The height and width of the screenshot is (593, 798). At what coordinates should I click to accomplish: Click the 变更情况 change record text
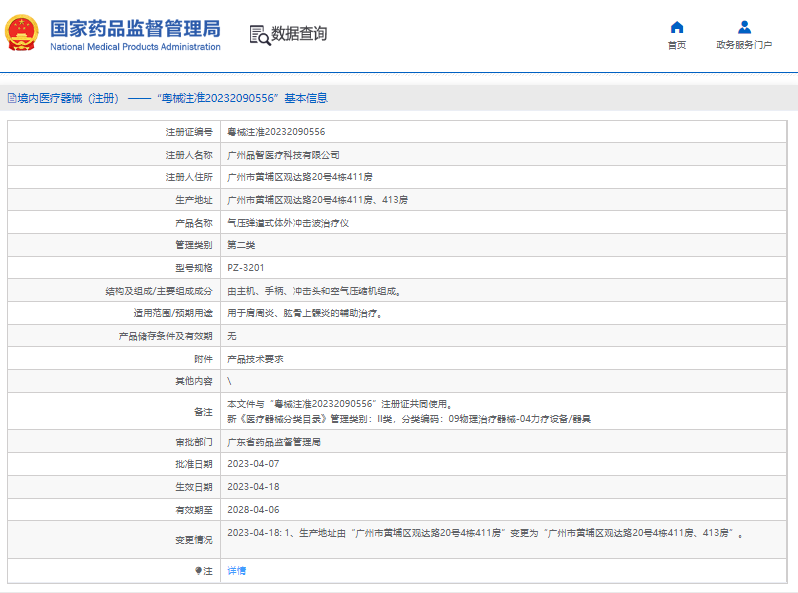[484, 533]
